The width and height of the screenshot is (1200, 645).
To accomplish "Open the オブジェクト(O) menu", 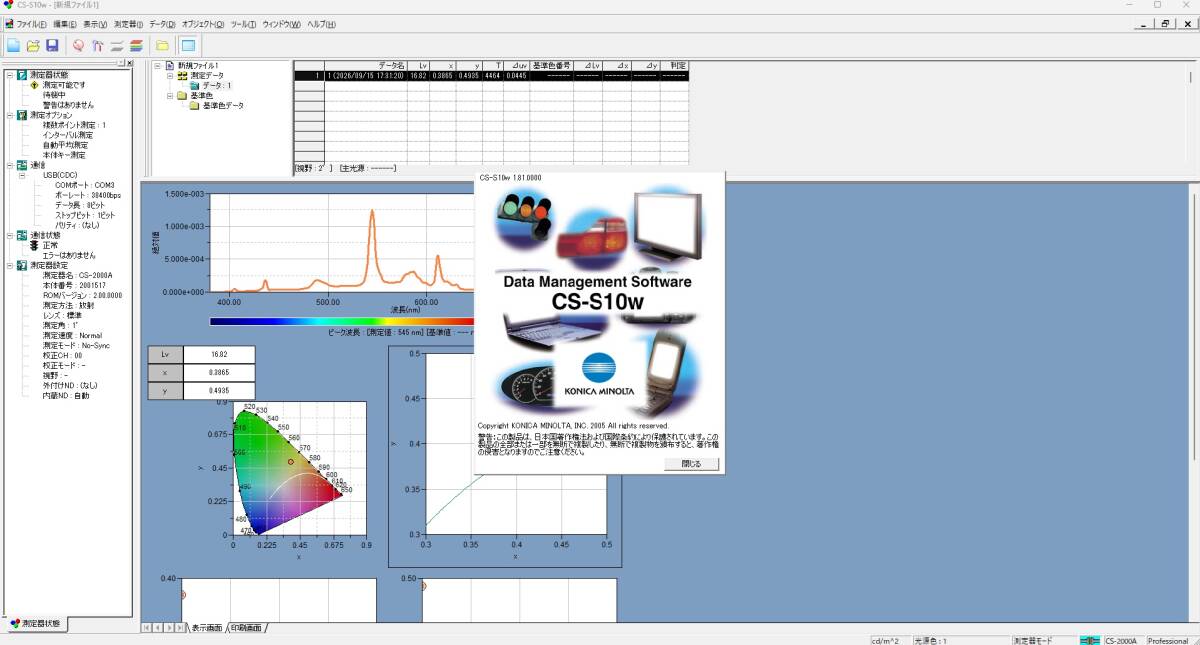I will [x=203, y=24].
